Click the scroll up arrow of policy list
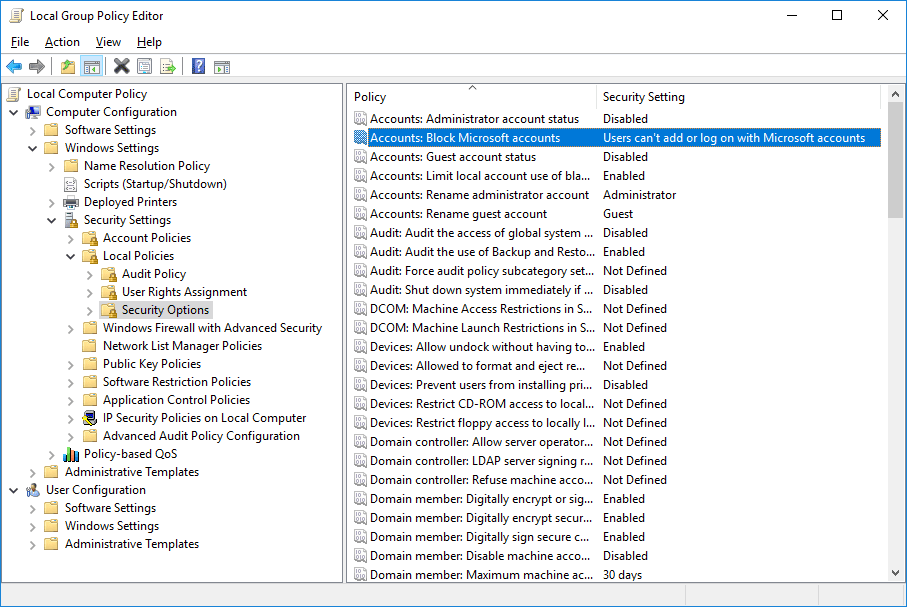907x607 pixels. 895,94
